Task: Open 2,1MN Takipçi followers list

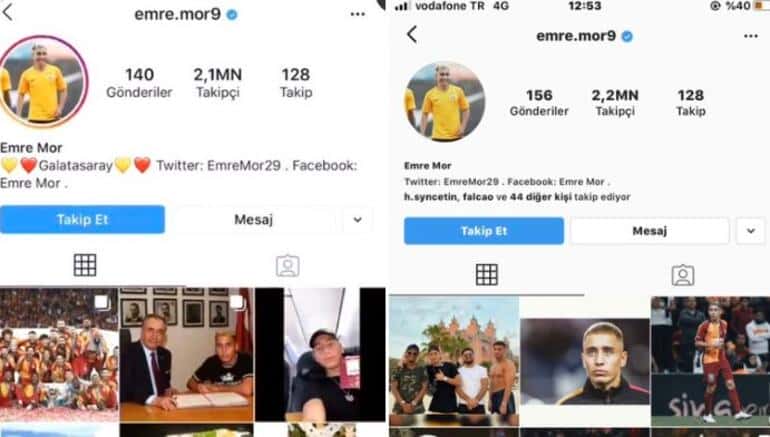Action: point(218,82)
